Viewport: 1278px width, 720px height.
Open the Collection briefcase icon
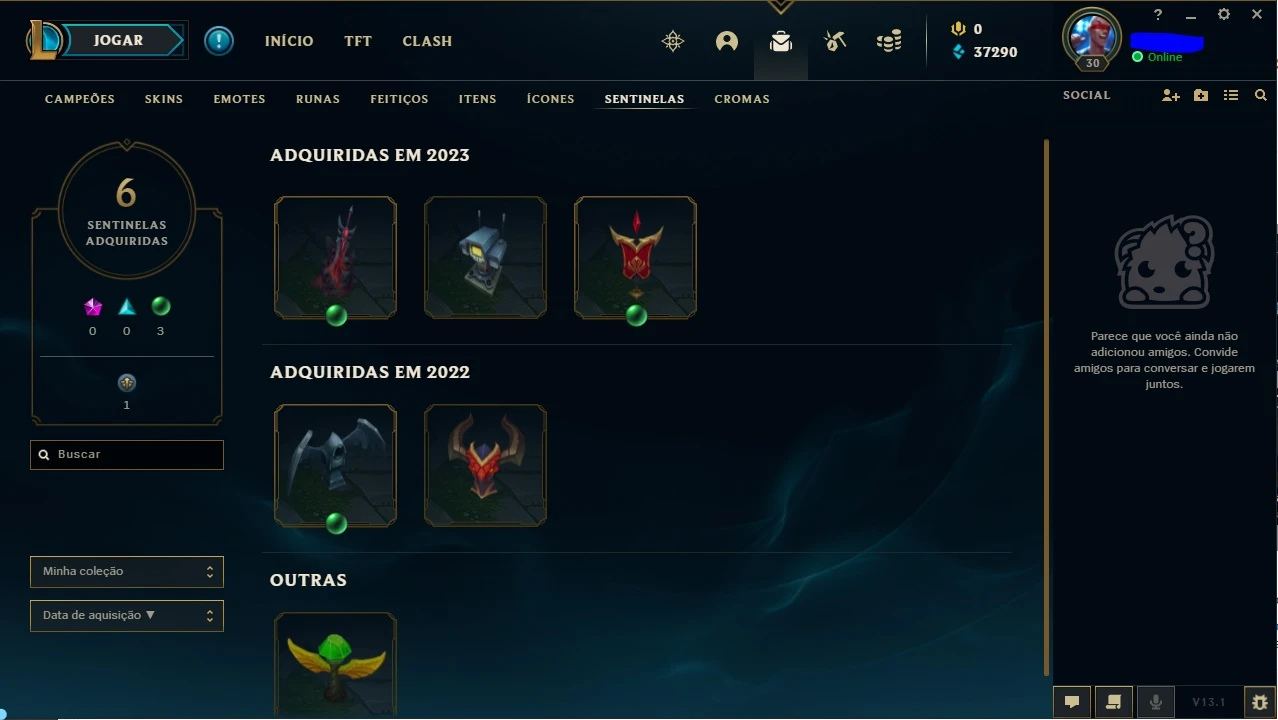pos(780,41)
